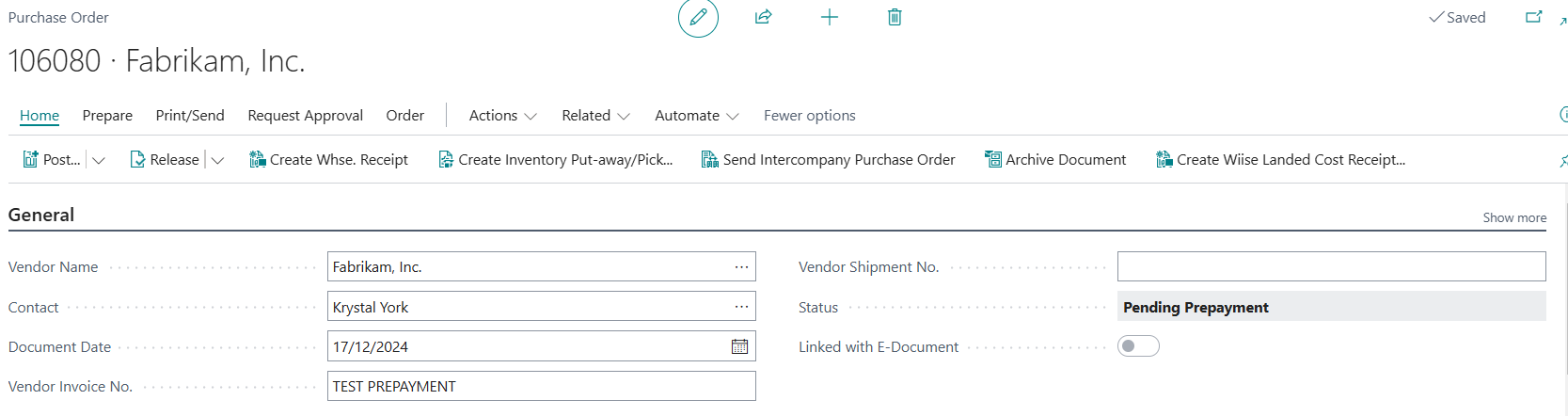Click the plus icon to create new order
This screenshot has width=1568, height=416.
[829, 17]
